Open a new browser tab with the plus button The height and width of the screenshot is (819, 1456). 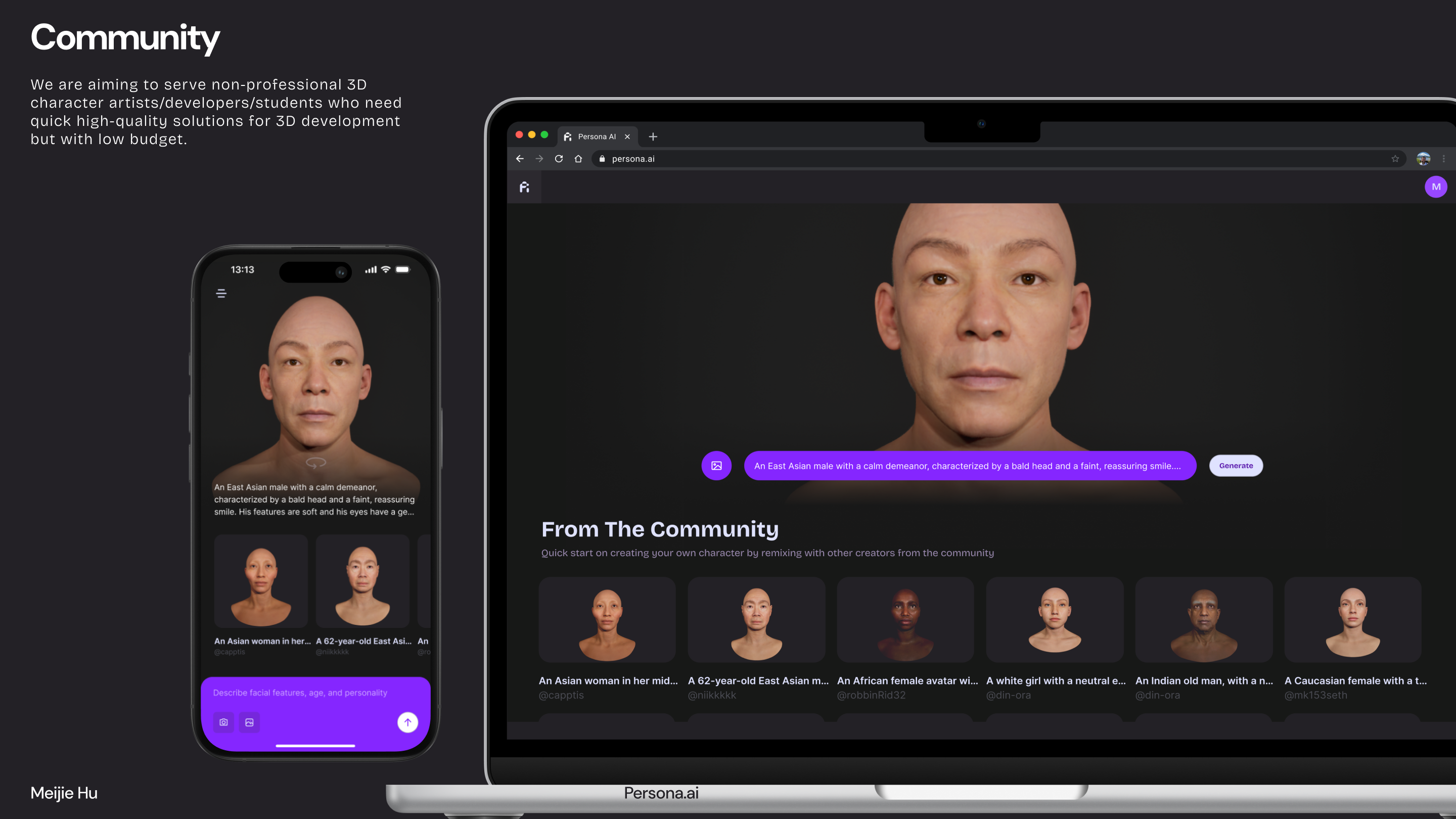pos(653,136)
